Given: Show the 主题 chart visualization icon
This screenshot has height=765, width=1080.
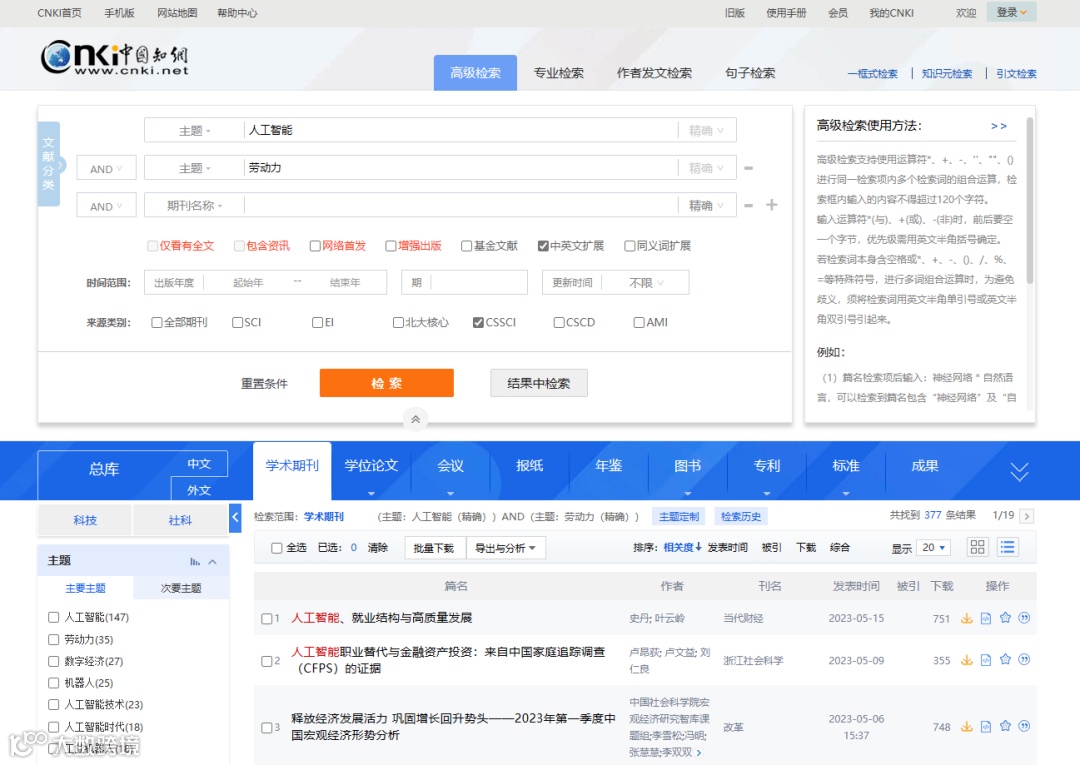Looking at the screenshot, I should pos(195,561).
